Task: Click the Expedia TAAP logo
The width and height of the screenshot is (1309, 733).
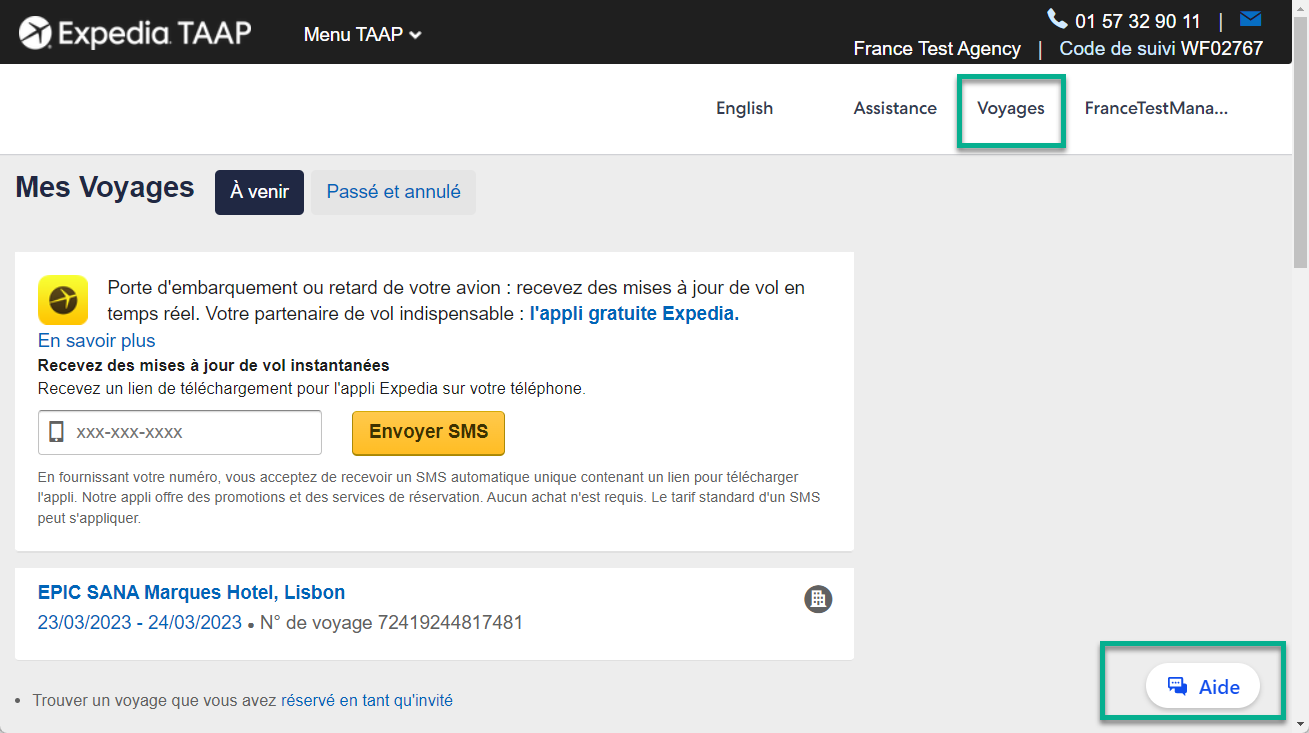Action: tap(134, 34)
